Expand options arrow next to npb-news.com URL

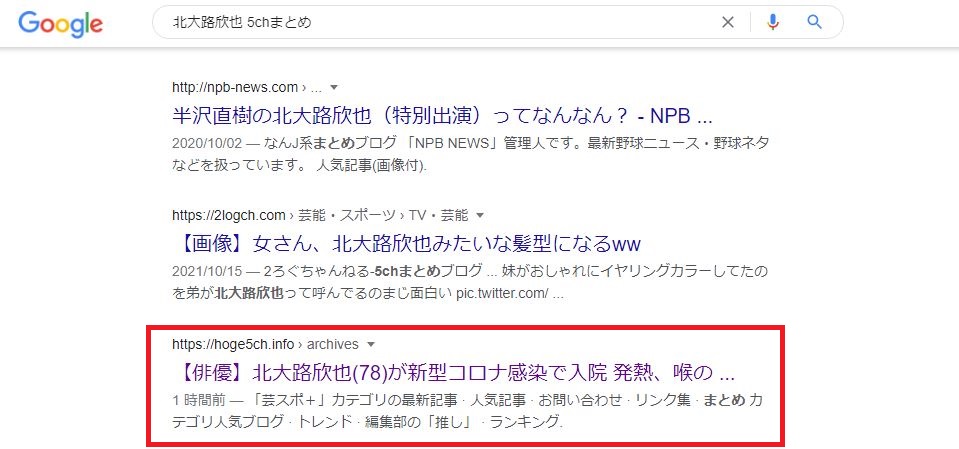tap(333, 88)
